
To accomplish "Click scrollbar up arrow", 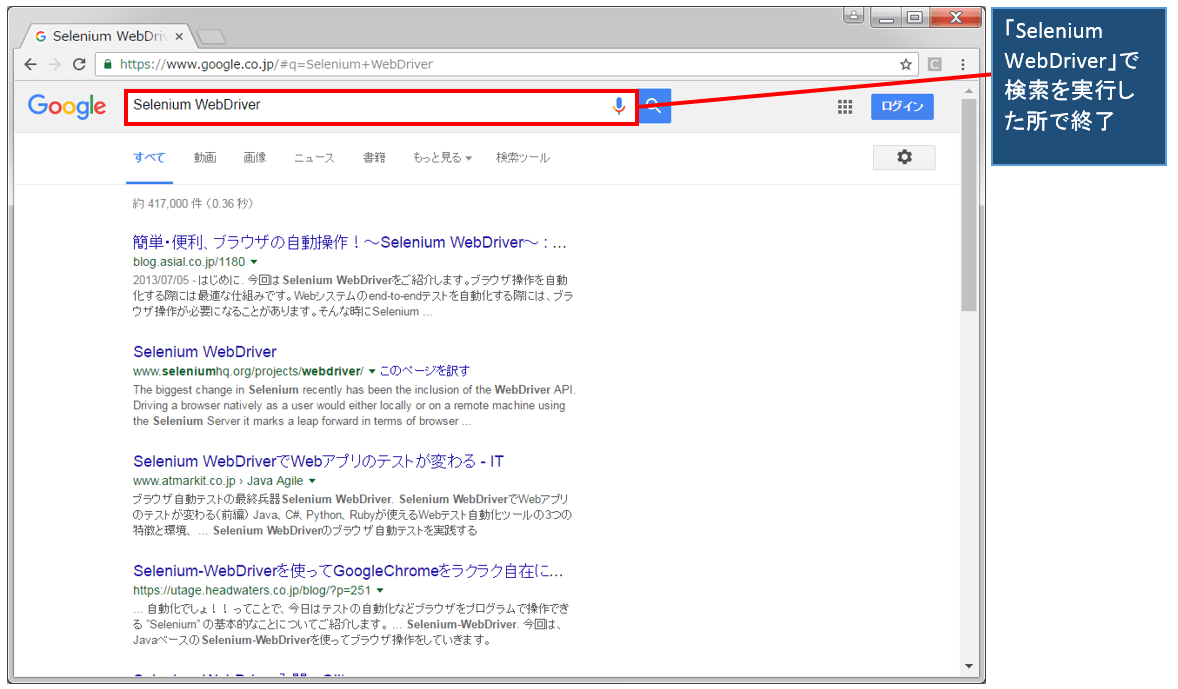I will point(969,91).
